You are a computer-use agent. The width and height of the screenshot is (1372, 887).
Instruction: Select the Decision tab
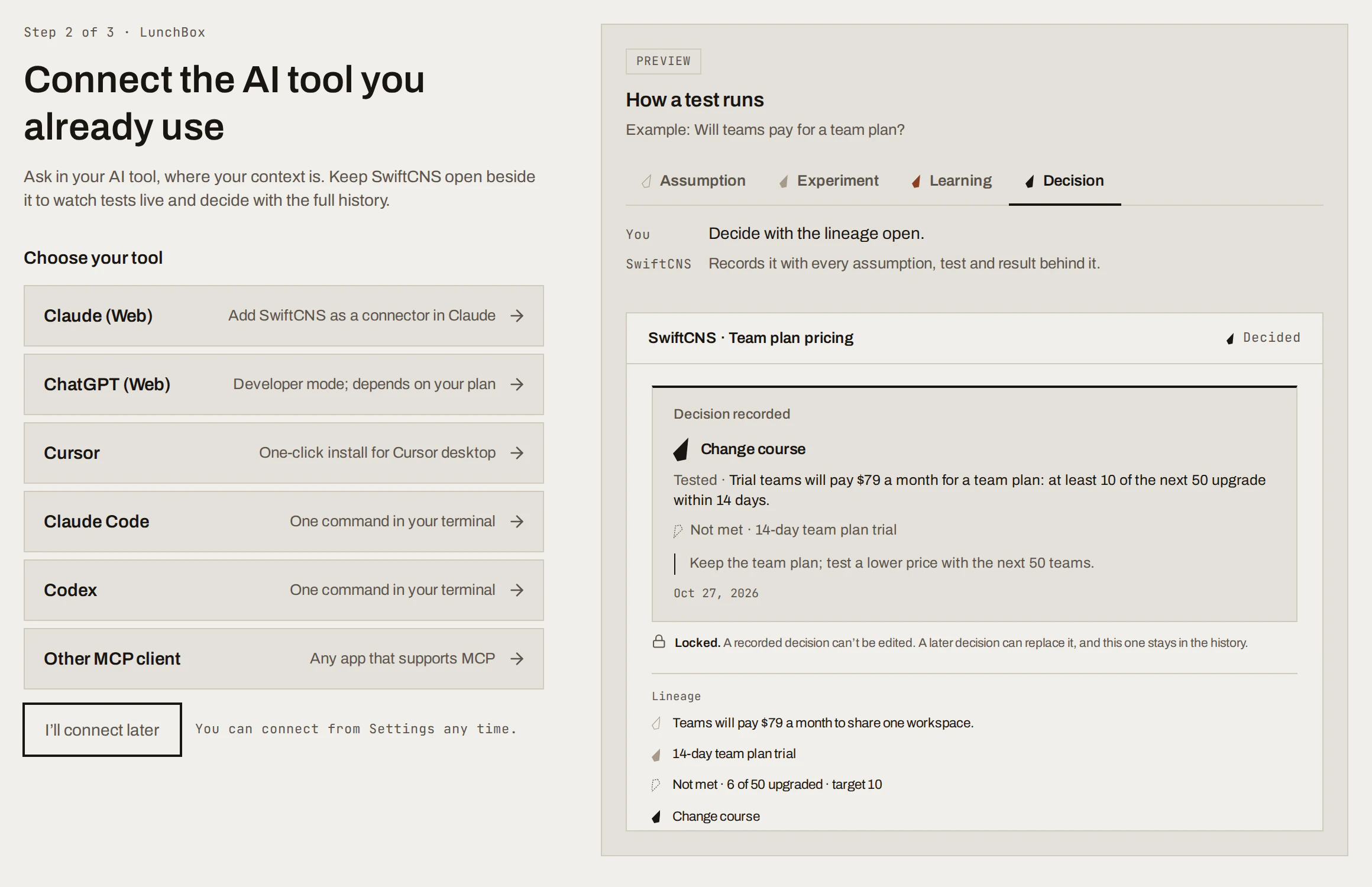click(x=1064, y=181)
